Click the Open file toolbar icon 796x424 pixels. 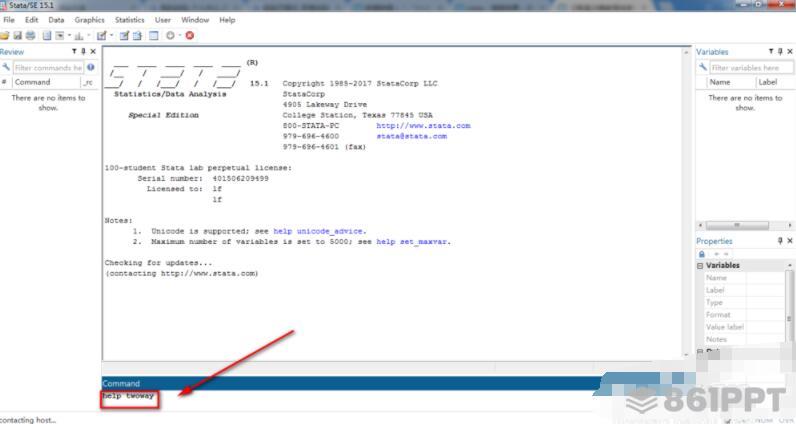tap(4, 36)
